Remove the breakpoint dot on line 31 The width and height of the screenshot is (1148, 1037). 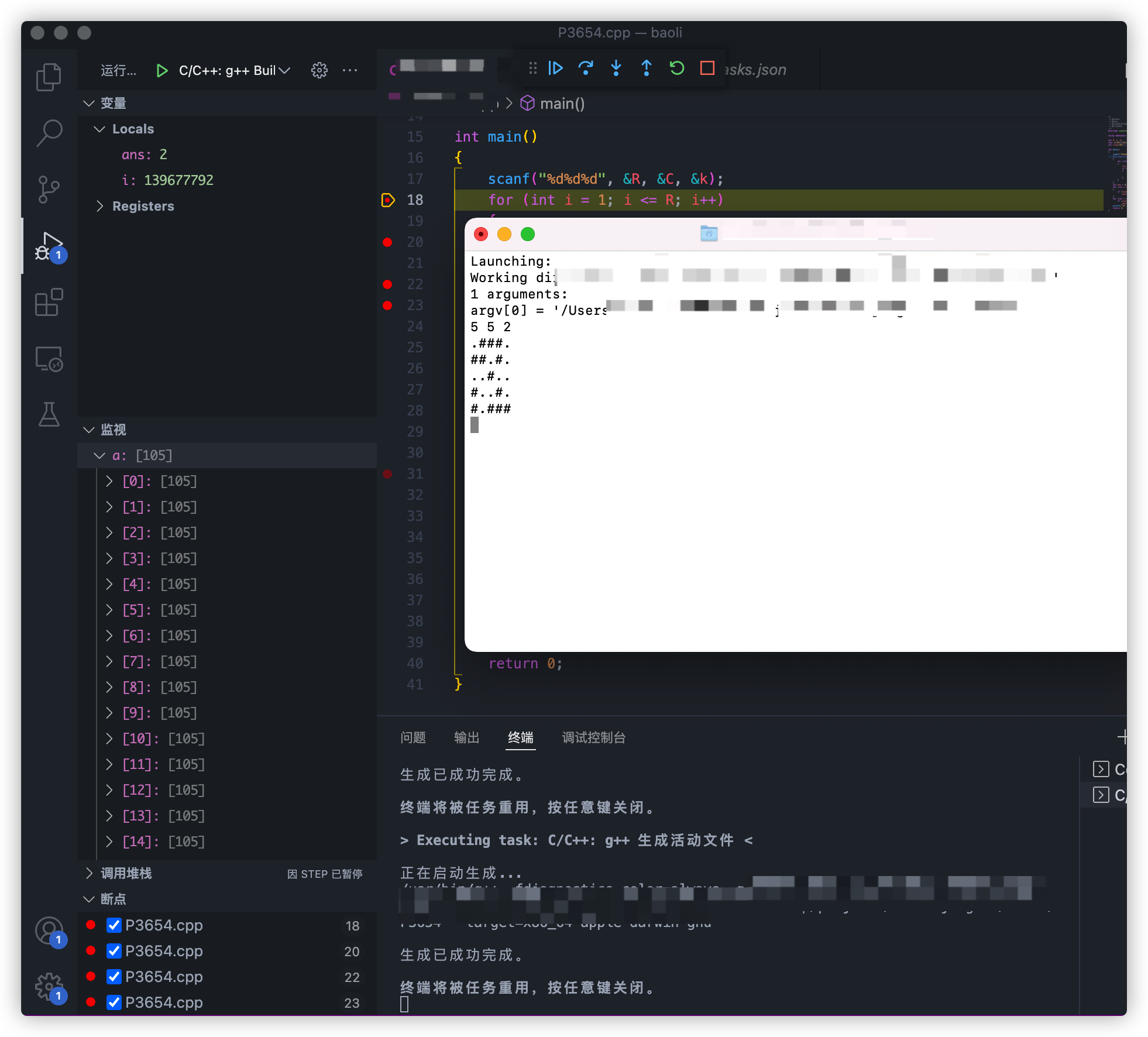point(387,474)
